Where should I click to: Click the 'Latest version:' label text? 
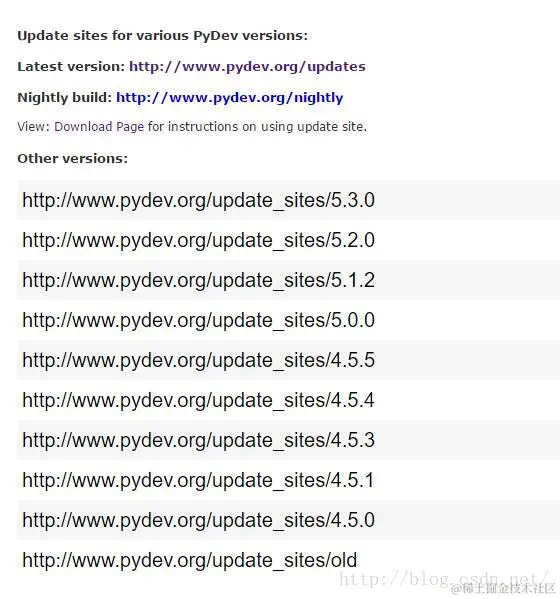pyautogui.click(x=71, y=67)
